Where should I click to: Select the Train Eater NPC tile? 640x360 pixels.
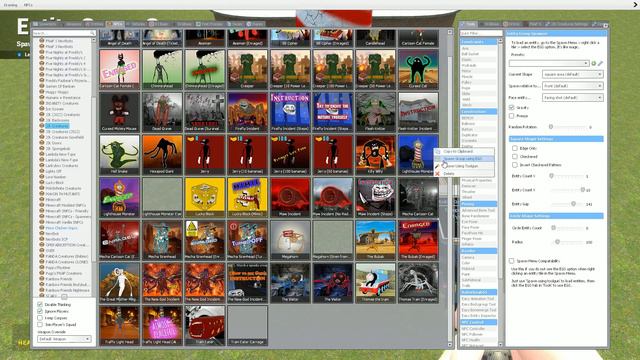pos(204,325)
